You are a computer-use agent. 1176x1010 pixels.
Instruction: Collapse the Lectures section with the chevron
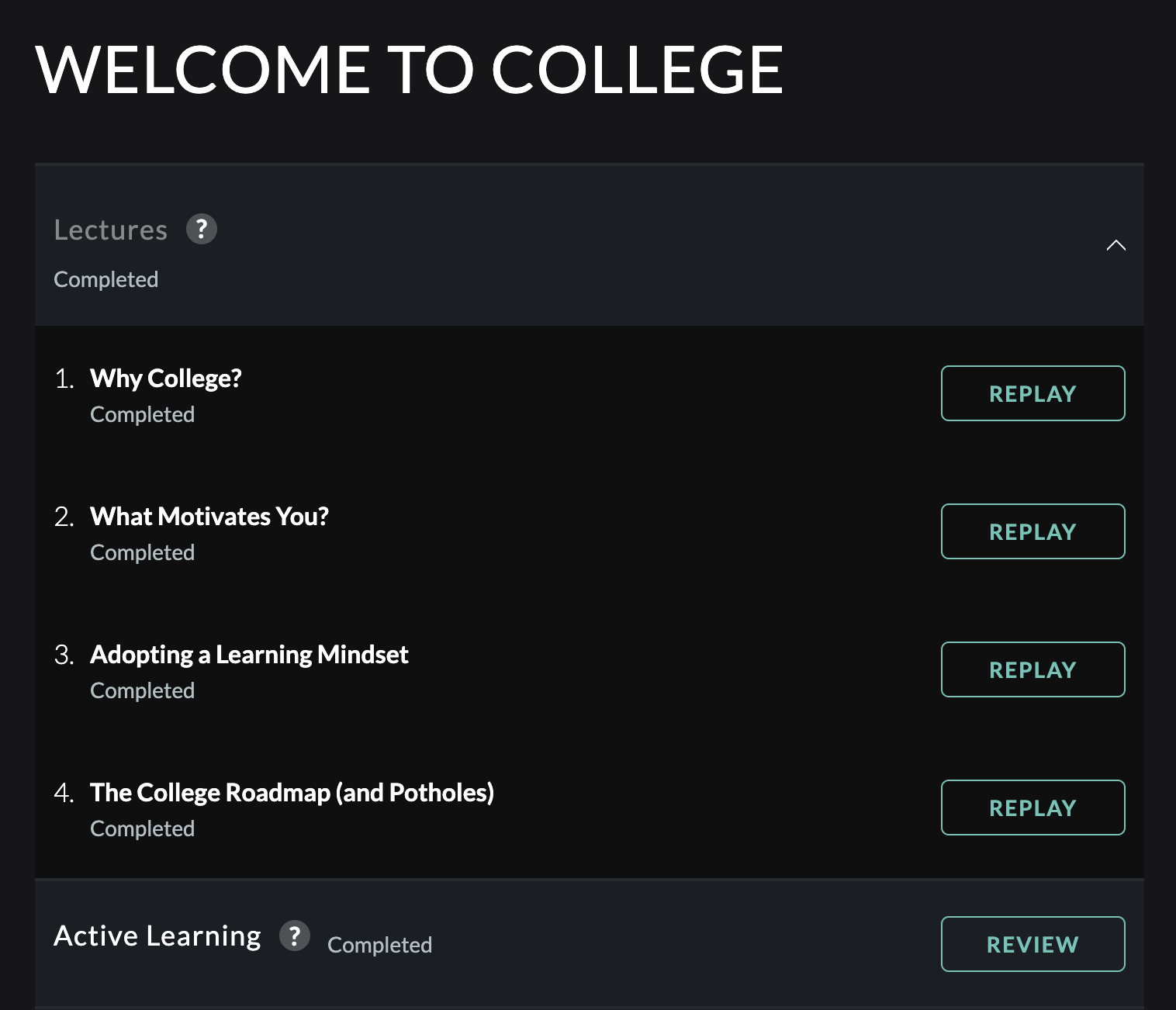click(x=1115, y=245)
